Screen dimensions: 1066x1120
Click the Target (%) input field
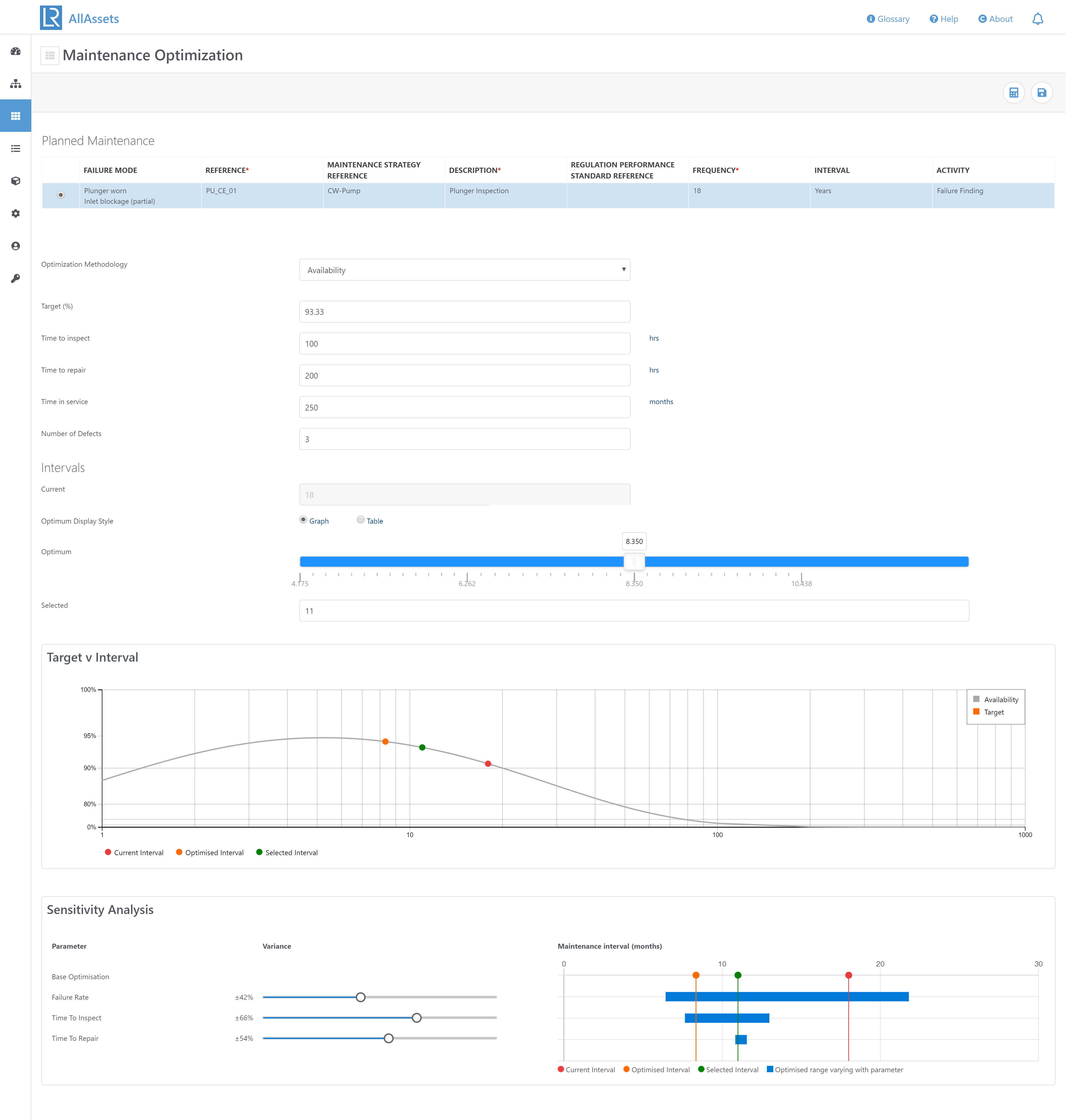click(x=465, y=311)
